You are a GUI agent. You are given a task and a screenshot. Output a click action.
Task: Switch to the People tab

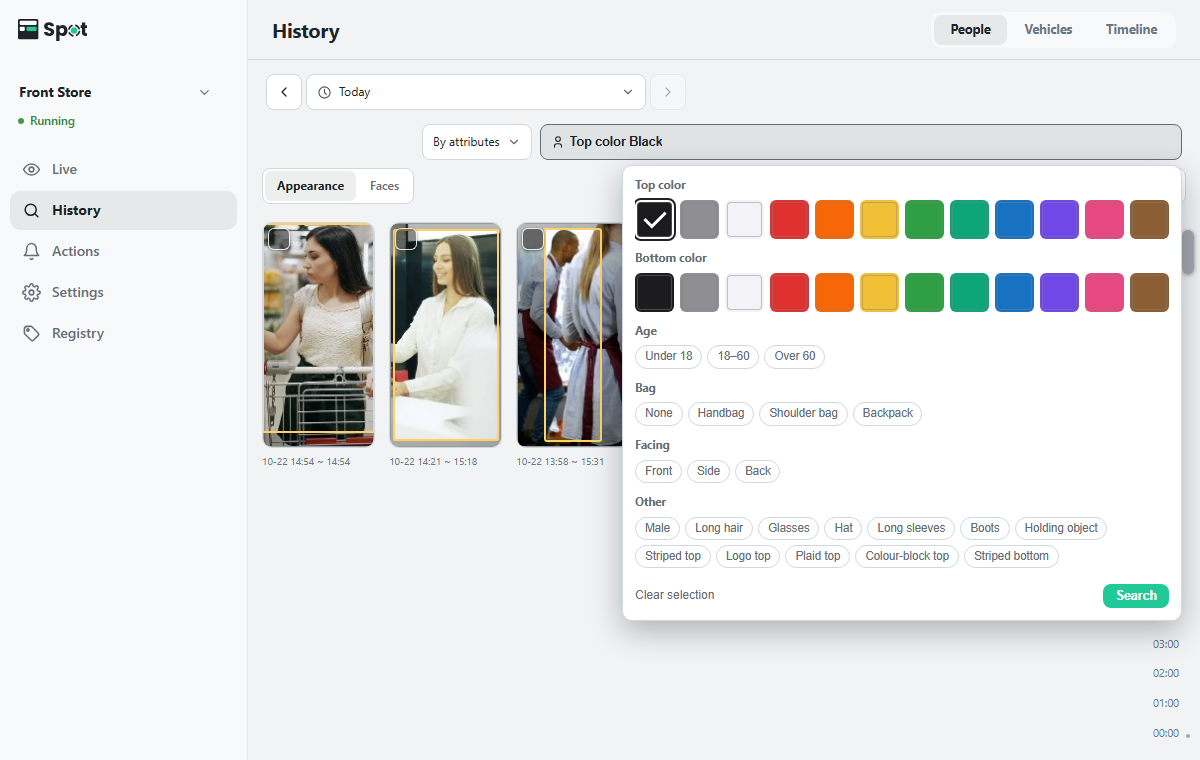pyautogui.click(x=970, y=30)
